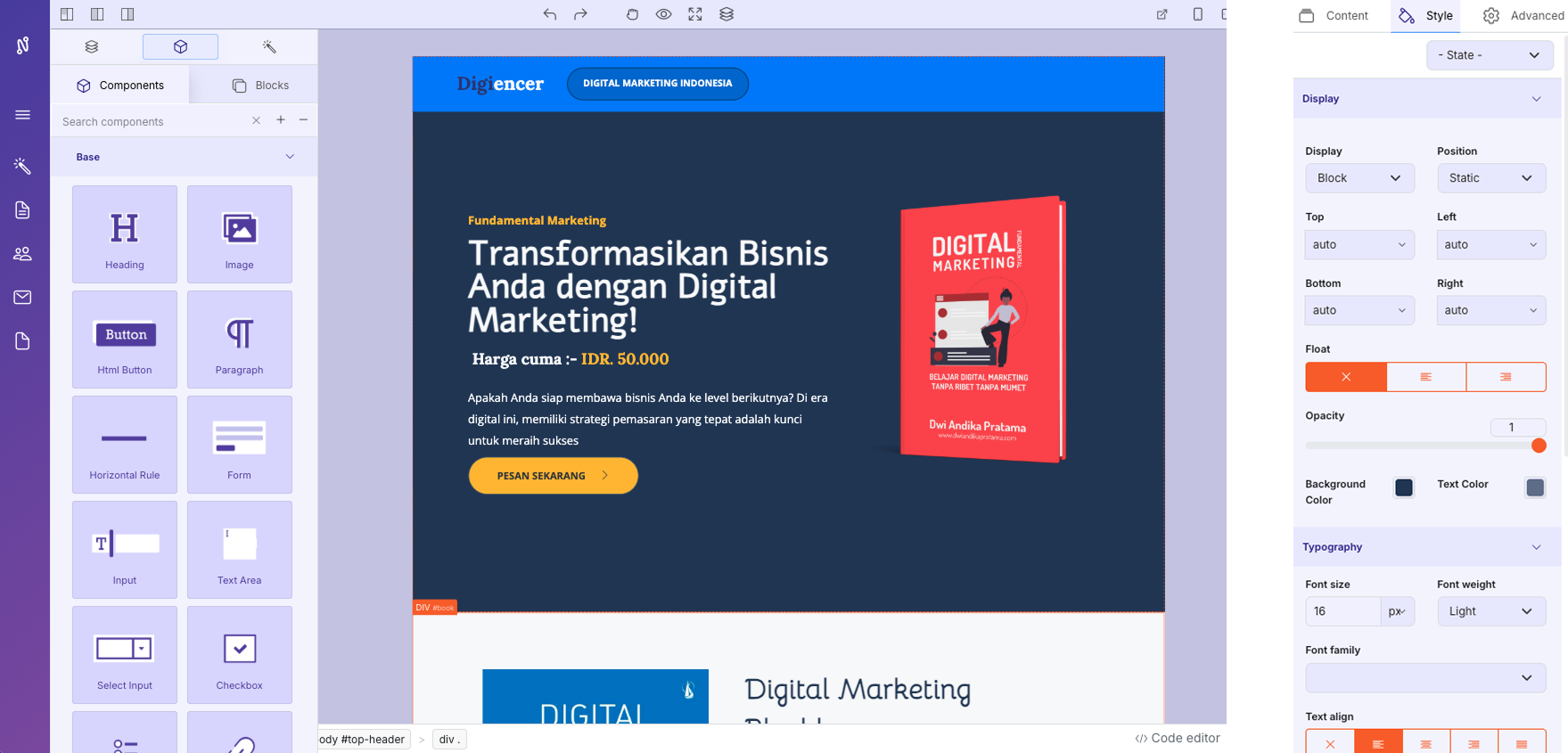Open the Code editor
Viewport: 1568px width, 753px height.
[x=1177, y=739]
